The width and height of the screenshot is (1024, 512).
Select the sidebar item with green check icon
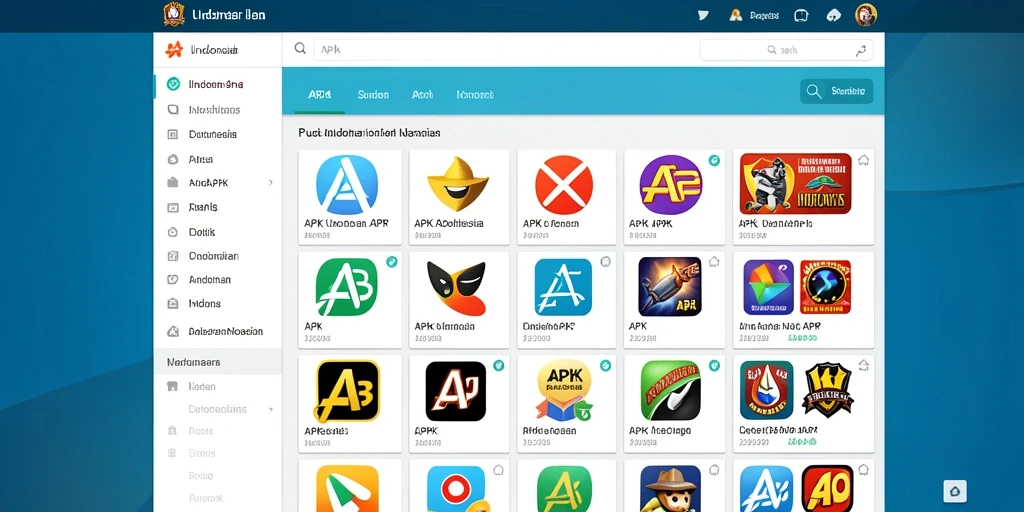click(x=218, y=84)
